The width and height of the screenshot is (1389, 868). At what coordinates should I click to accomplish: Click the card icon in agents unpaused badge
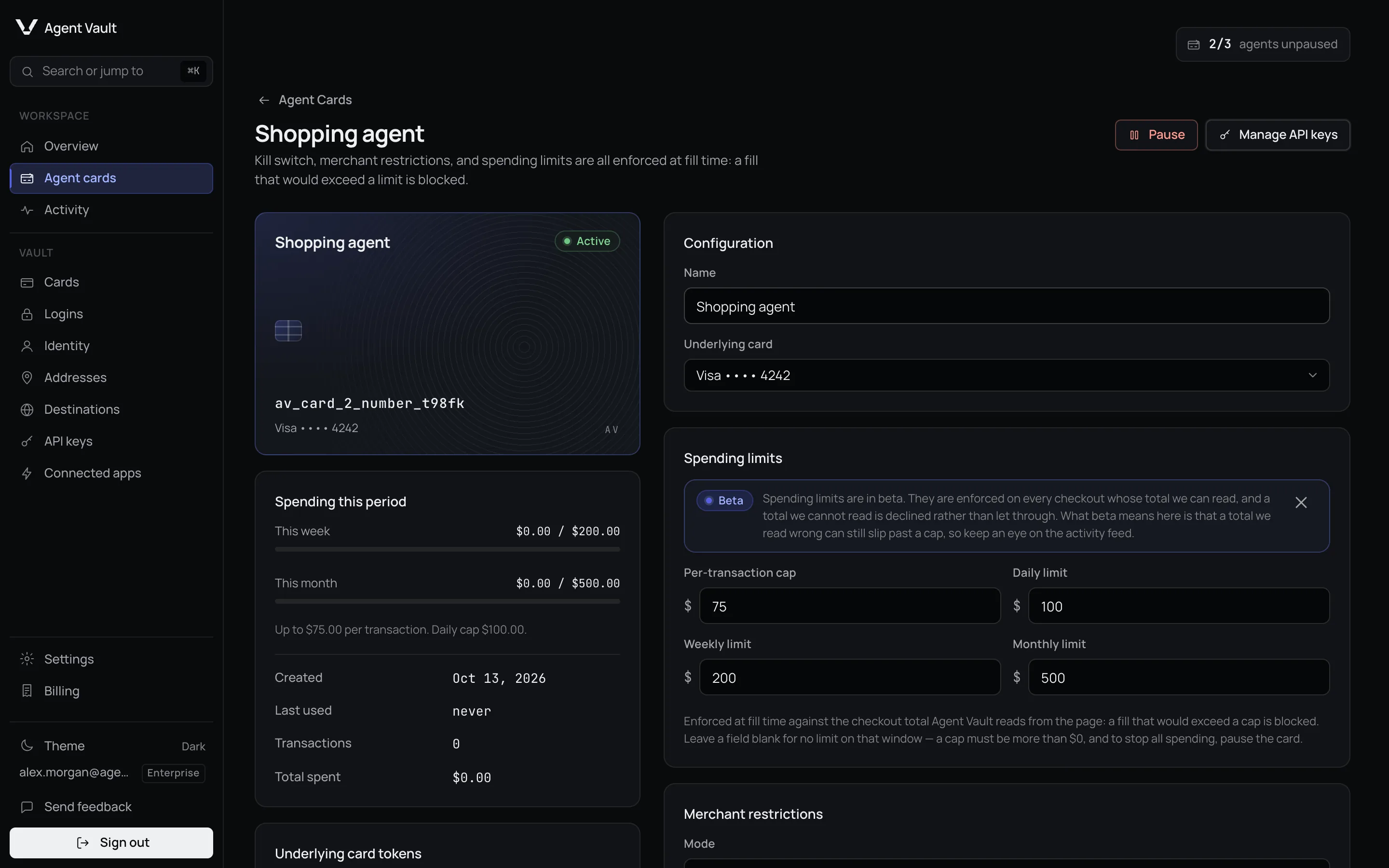pos(1194,45)
